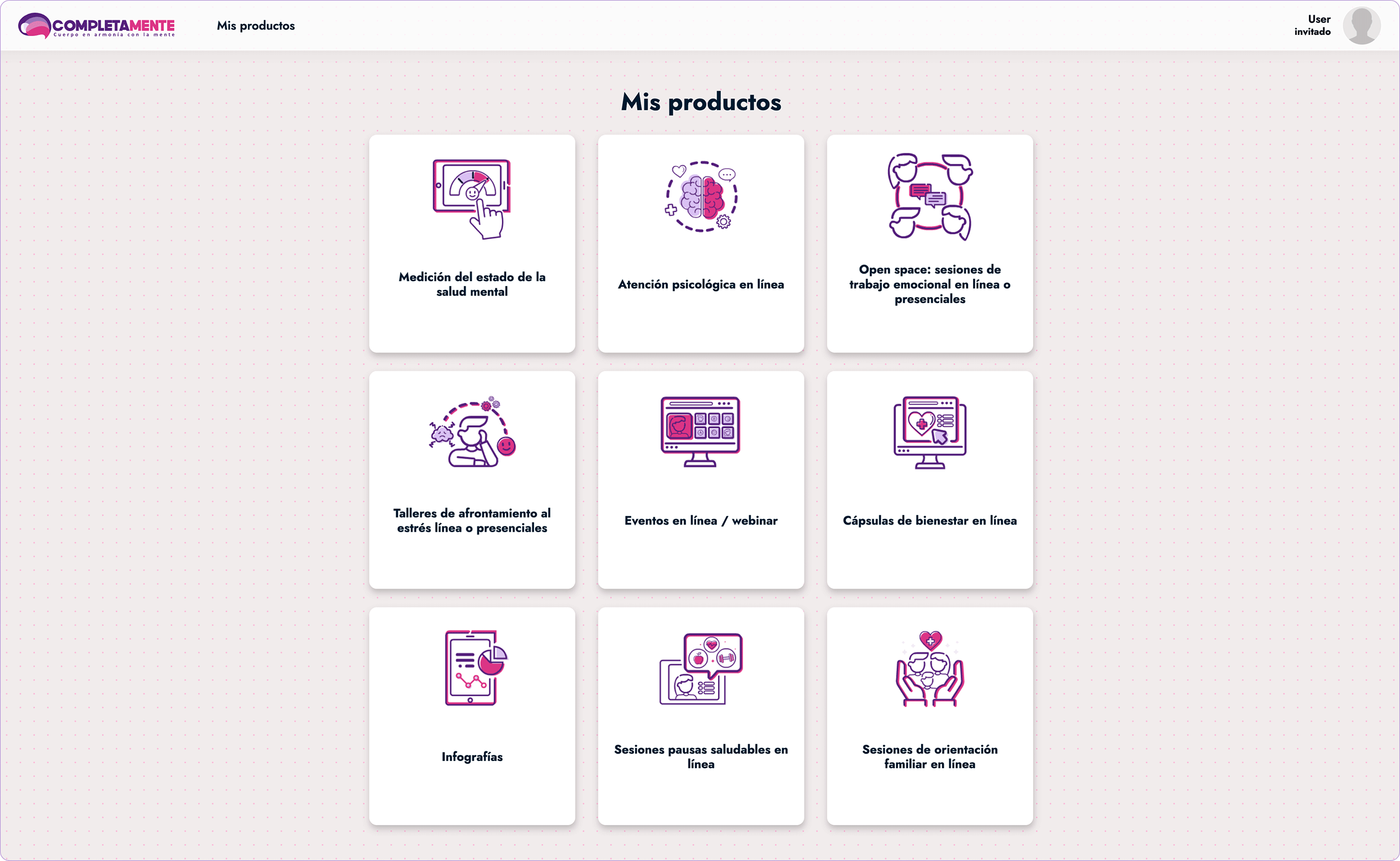This screenshot has height=861, width=1400.
Task: Select Open space sesiones de trabajo emocional text
Action: tap(930, 284)
